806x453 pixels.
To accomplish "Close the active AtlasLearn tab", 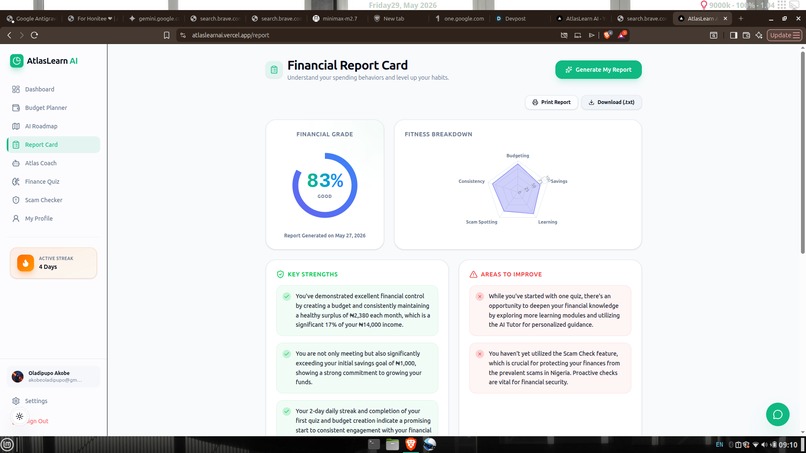I will coord(725,19).
